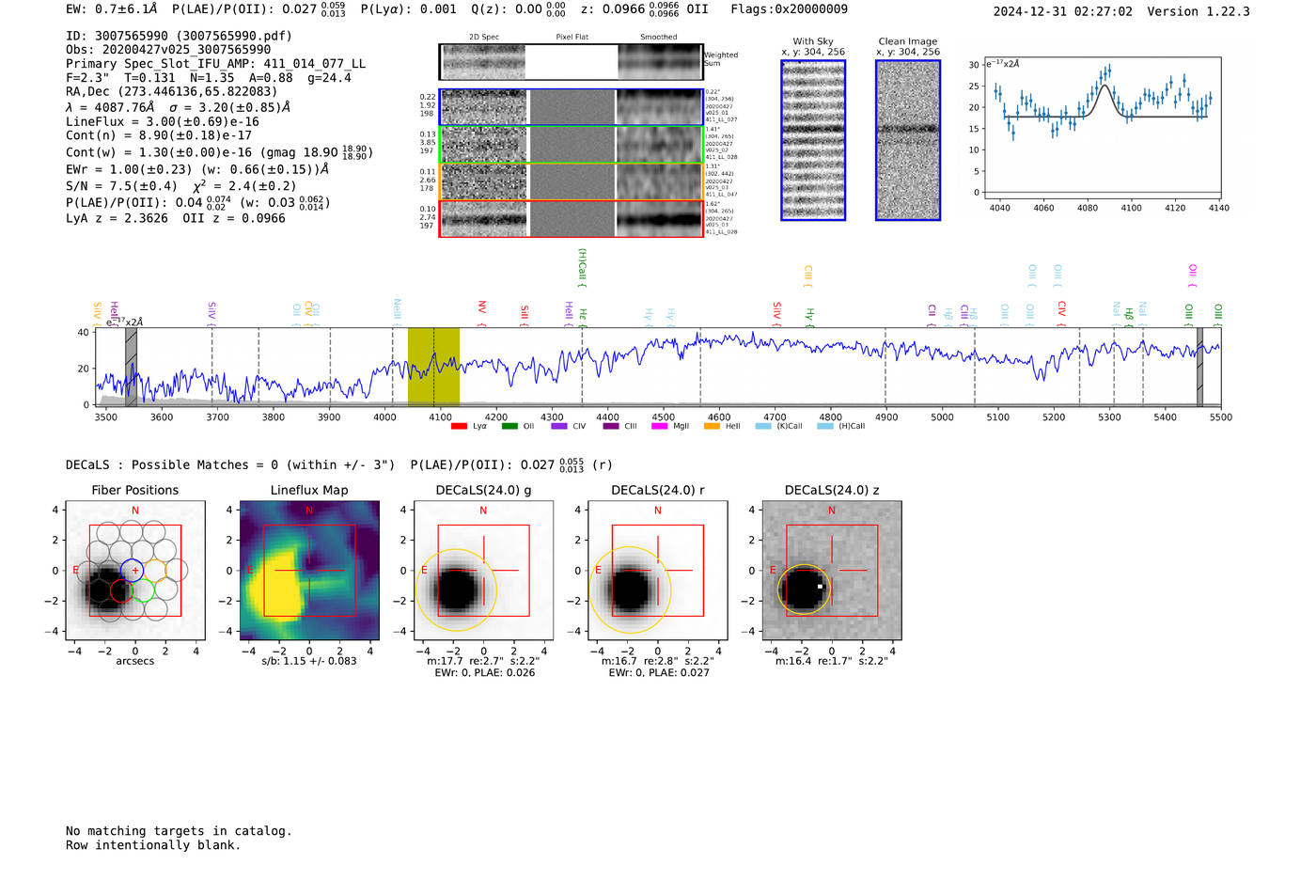Open the Fiber Positions panel
Image resolution: width=1316 pixels, height=896 pixels.
click(134, 570)
